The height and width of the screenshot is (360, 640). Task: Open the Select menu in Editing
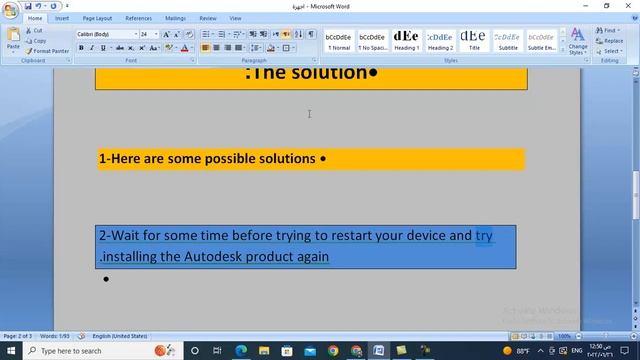click(x=609, y=51)
